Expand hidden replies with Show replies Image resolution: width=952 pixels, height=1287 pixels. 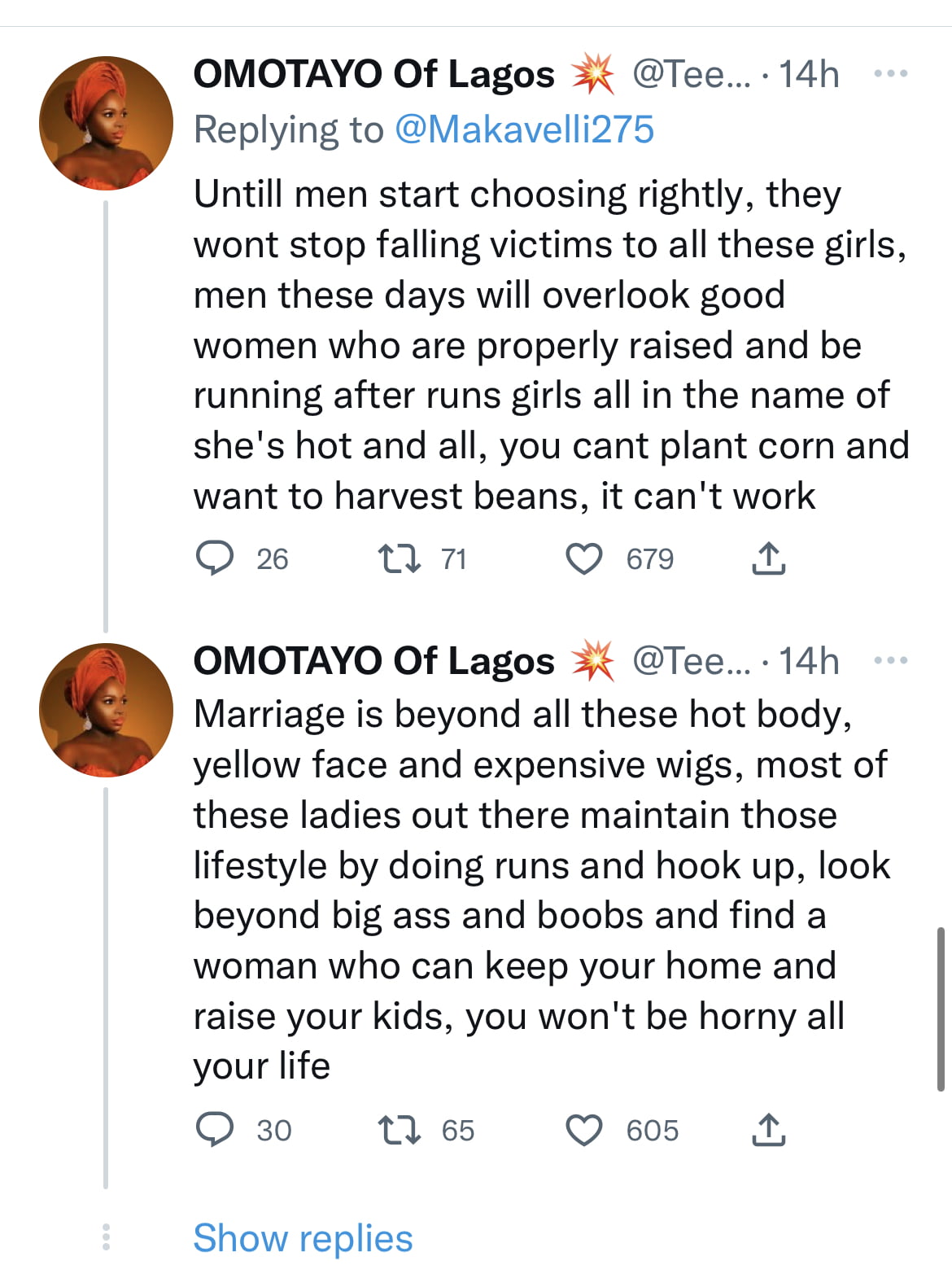(303, 1238)
